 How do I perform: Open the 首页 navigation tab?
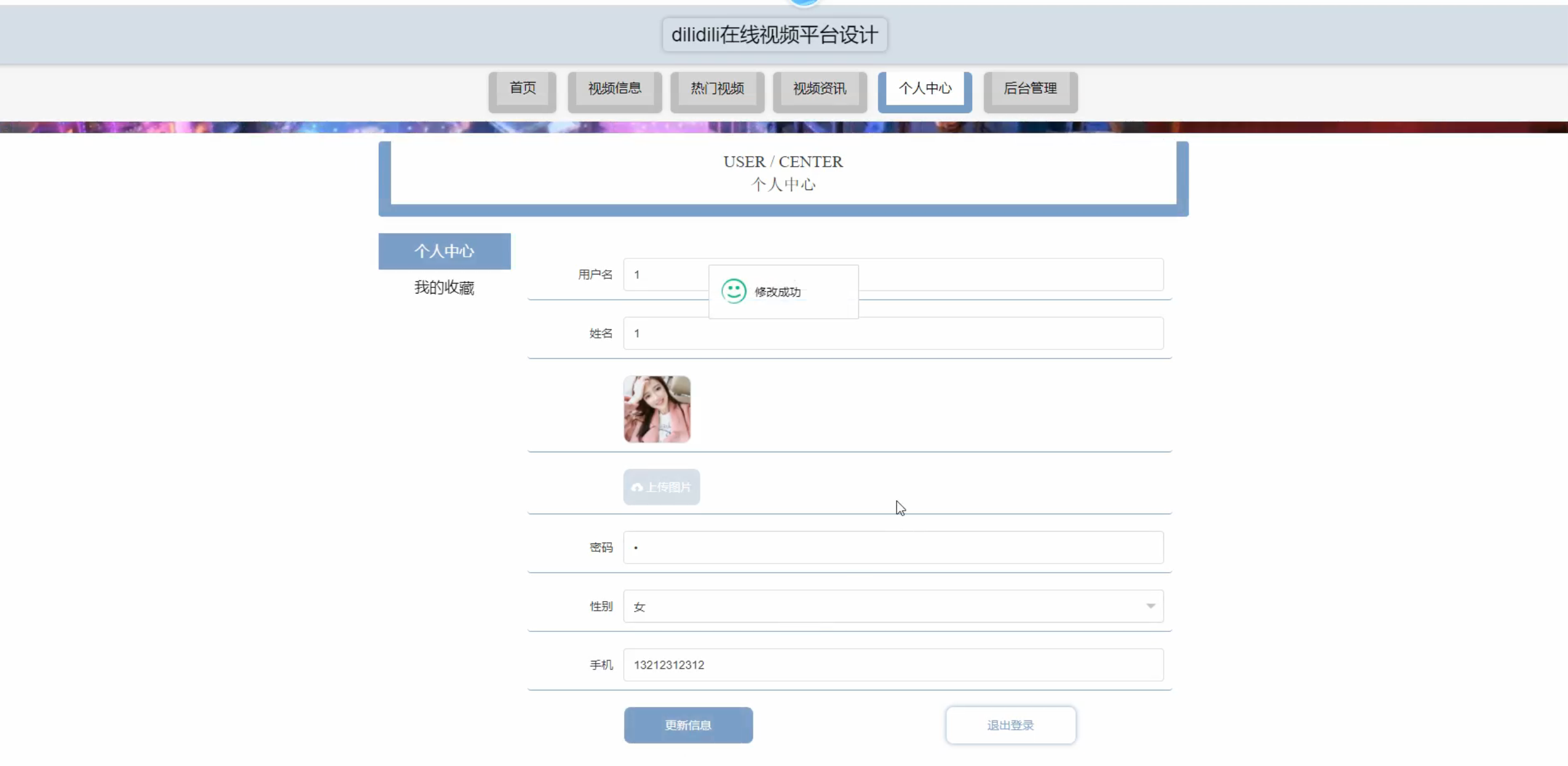click(x=522, y=89)
